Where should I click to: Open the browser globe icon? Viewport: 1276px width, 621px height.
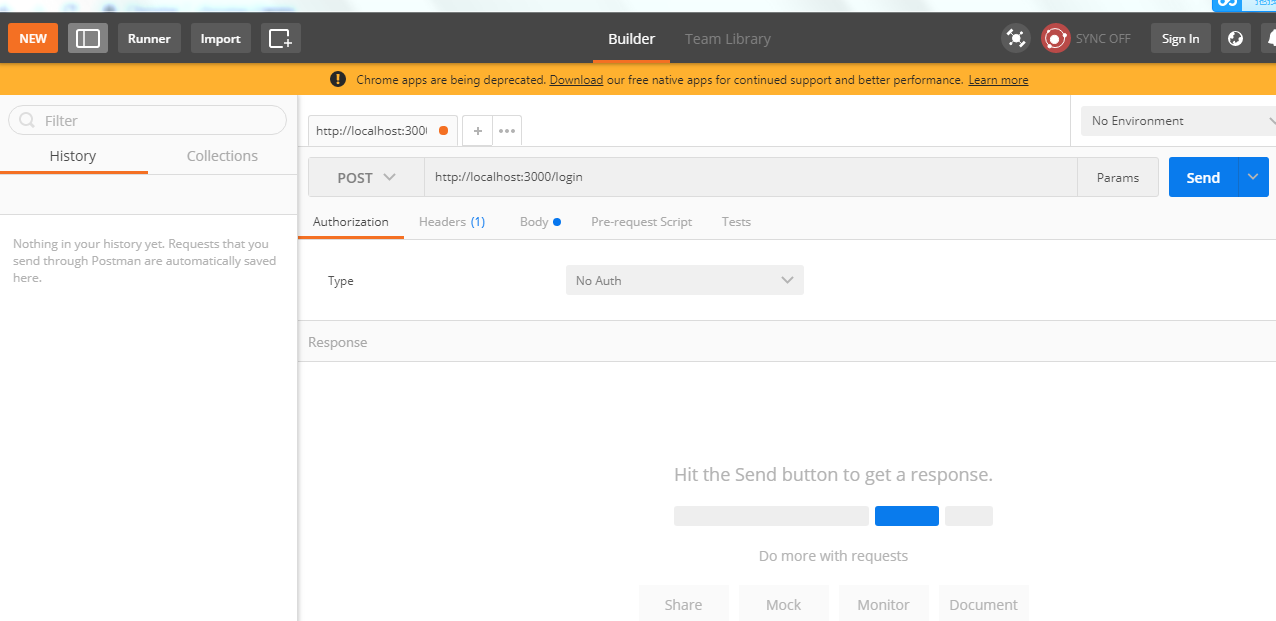(x=1236, y=38)
